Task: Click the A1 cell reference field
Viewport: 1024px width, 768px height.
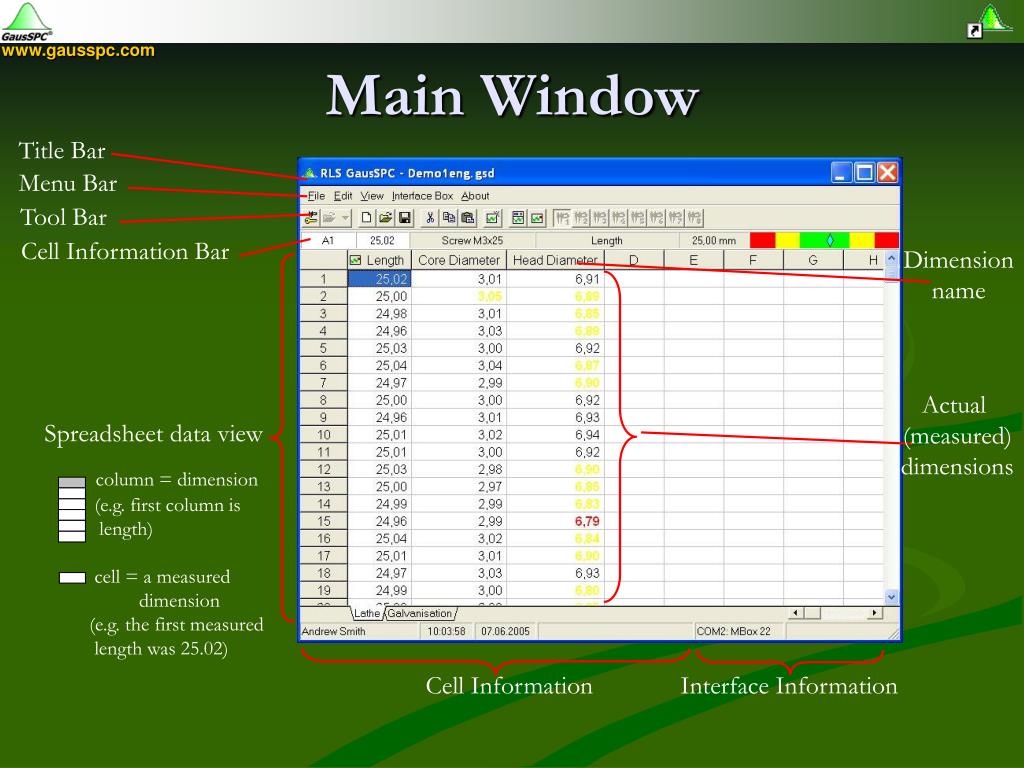Action: point(328,240)
